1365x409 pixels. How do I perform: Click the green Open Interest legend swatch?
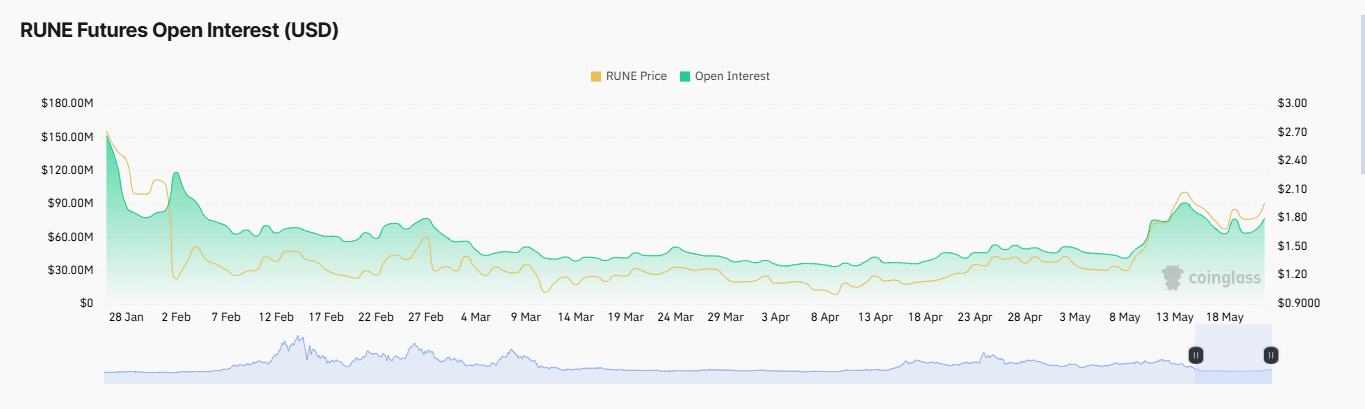[685, 76]
